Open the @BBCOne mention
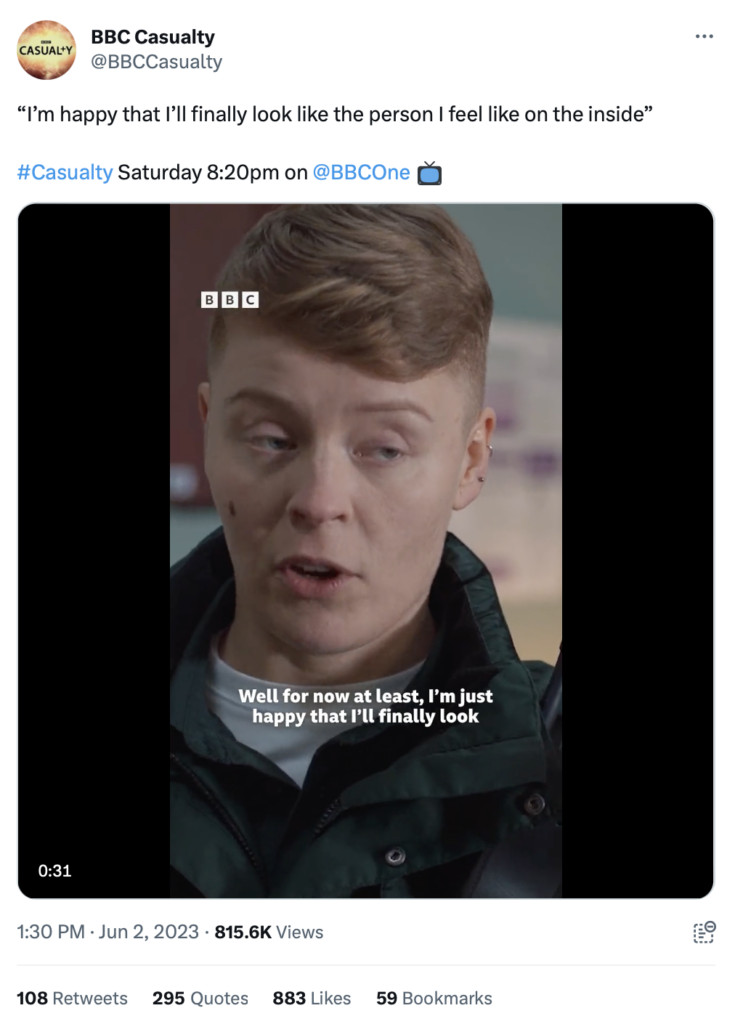The width and height of the screenshot is (735, 1024). click(x=361, y=172)
